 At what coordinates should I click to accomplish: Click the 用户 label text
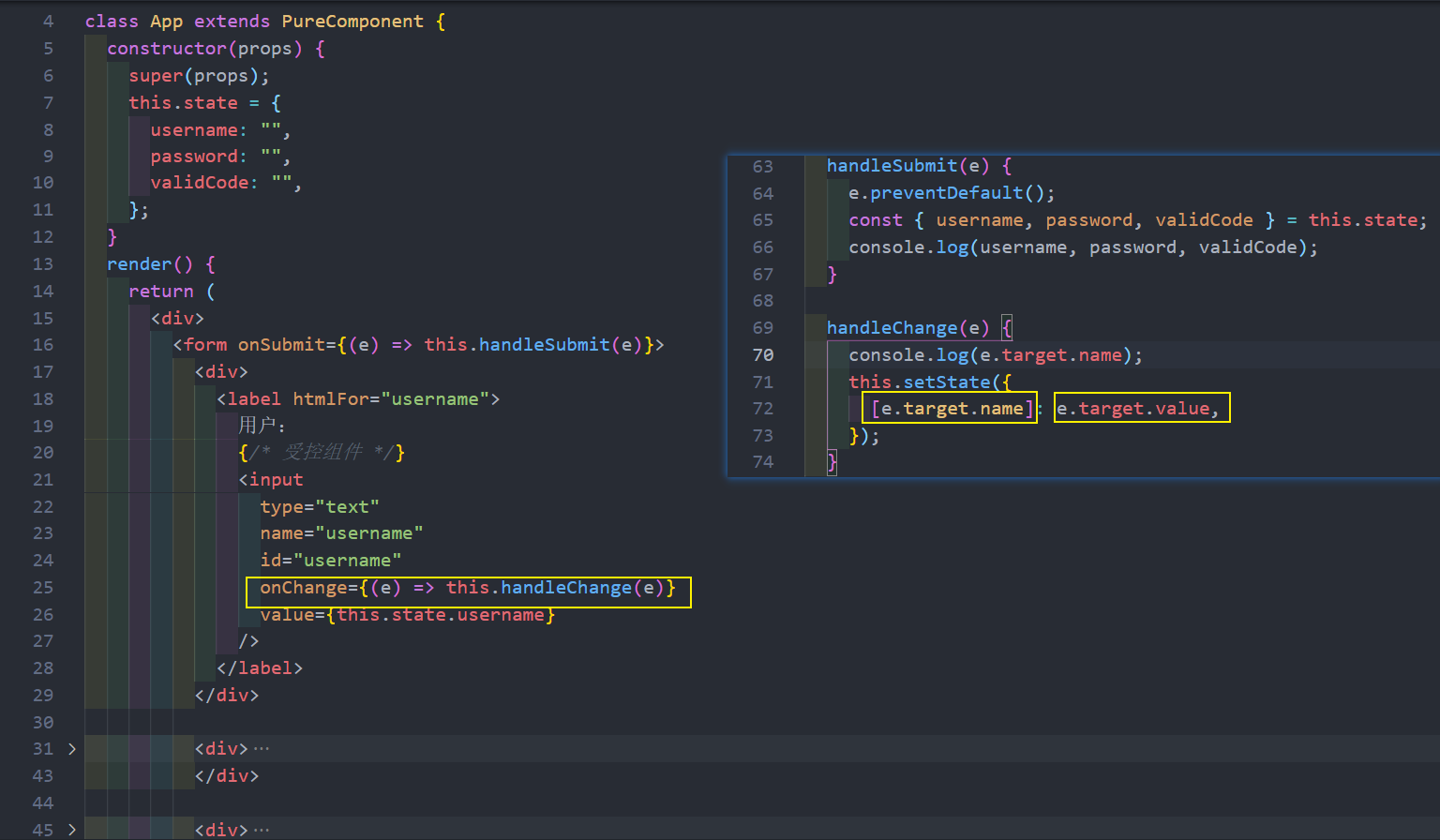point(257,426)
